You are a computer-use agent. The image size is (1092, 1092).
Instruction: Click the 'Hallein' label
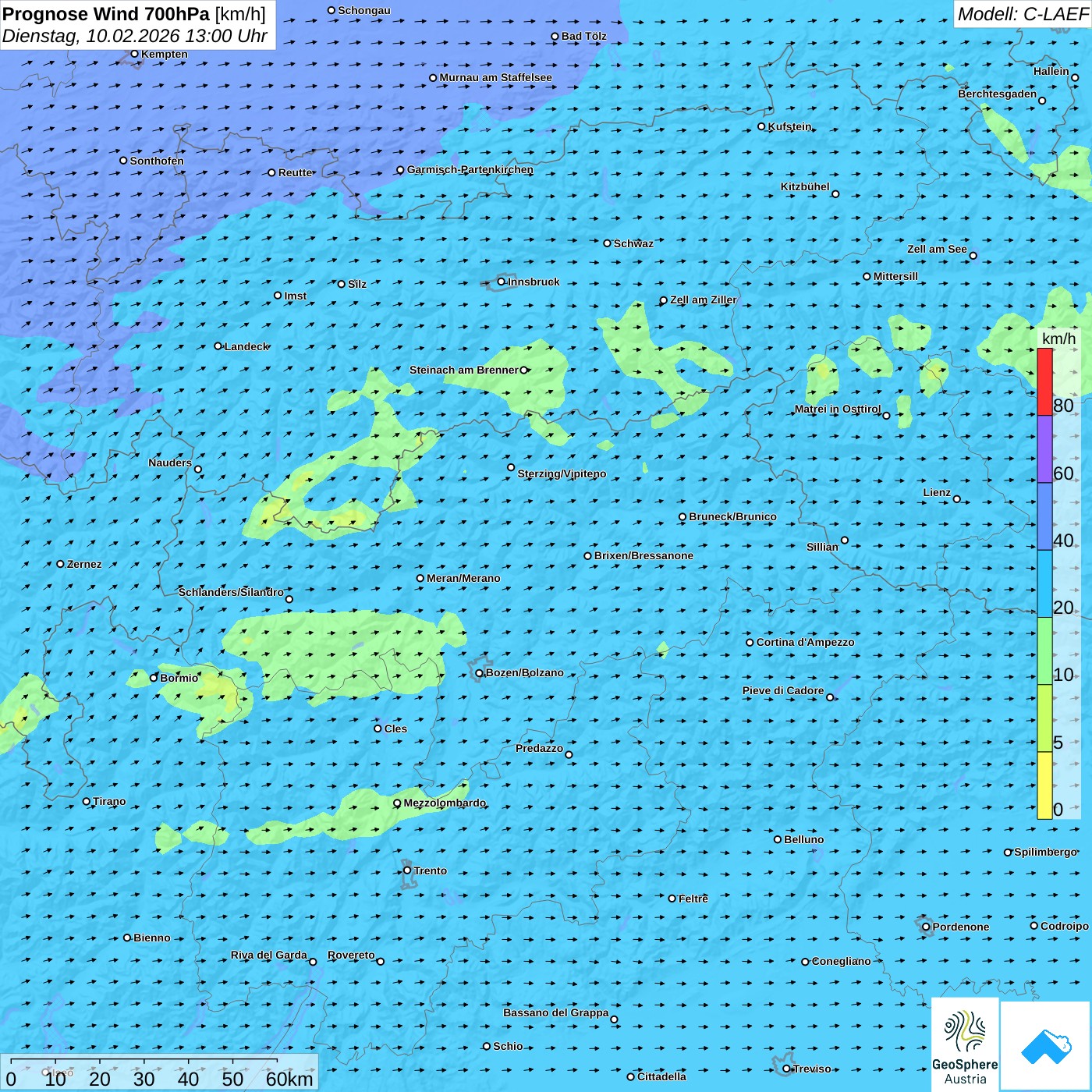[x=1051, y=71]
